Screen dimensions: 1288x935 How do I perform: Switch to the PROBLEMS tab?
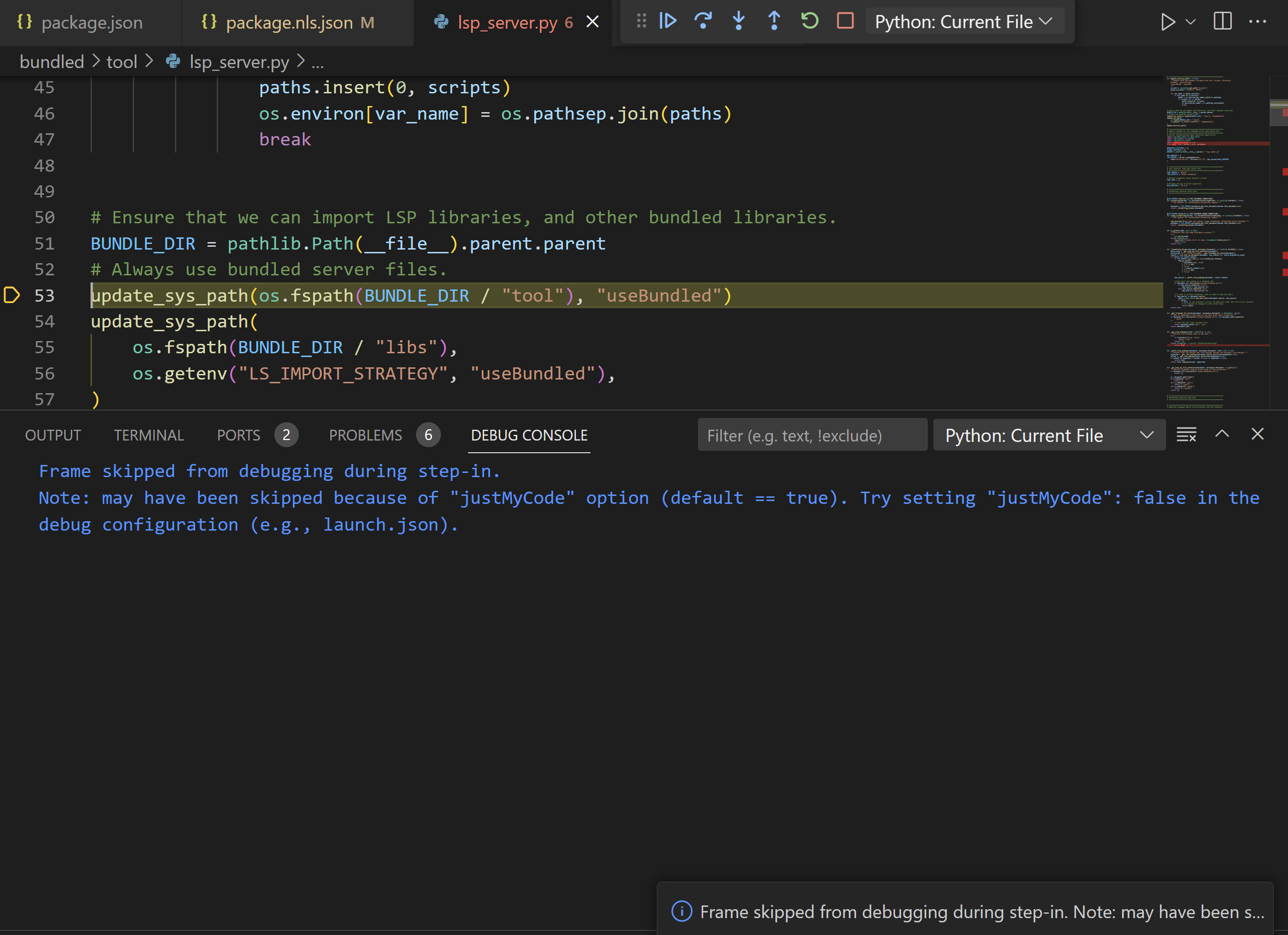(365, 436)
